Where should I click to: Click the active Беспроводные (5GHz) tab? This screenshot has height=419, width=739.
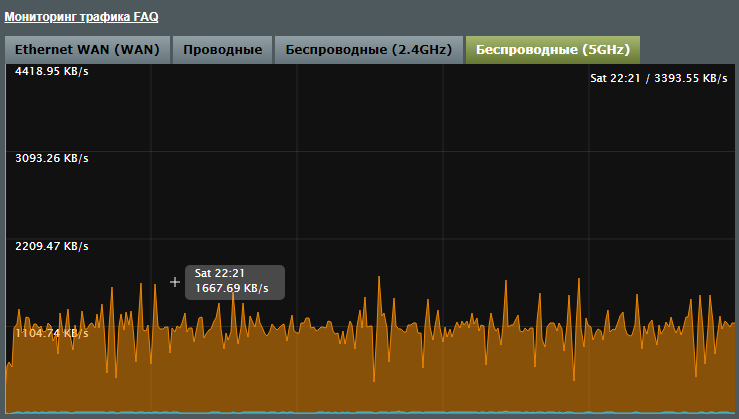pyautogui.click(x=552, y=49)
